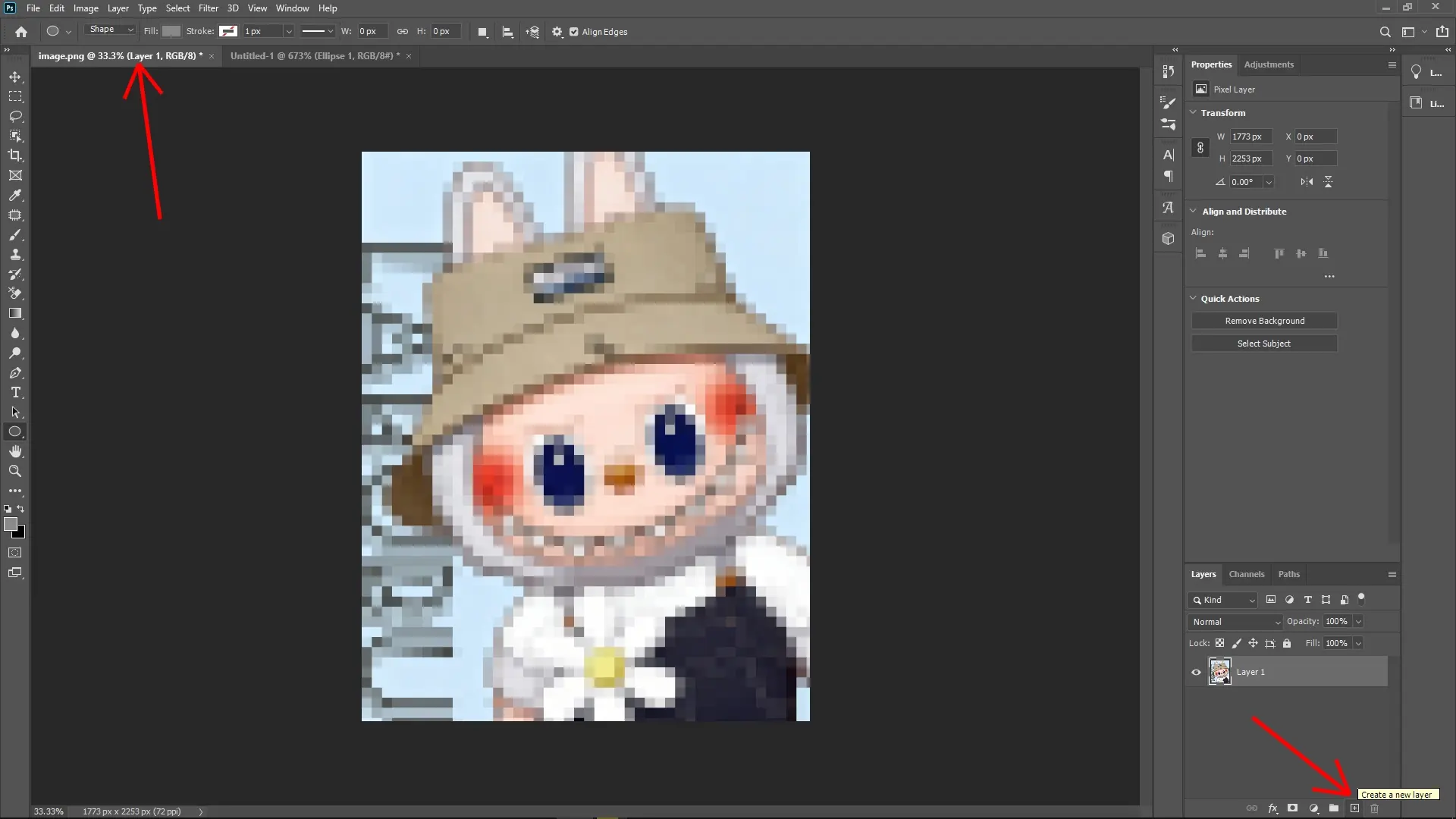1456x819 pixels.
Task: Toggle visibility of Layer 1
Action: (x=1194, y=672)
